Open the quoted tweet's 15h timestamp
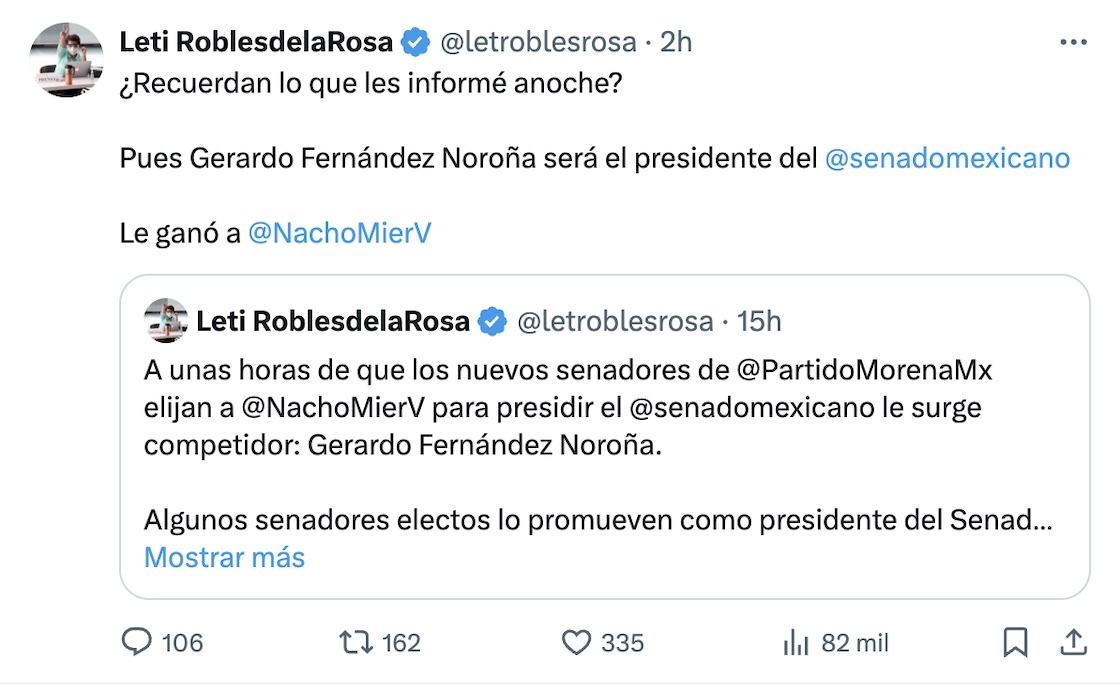 pyautogui.click(x=759, y=321)
